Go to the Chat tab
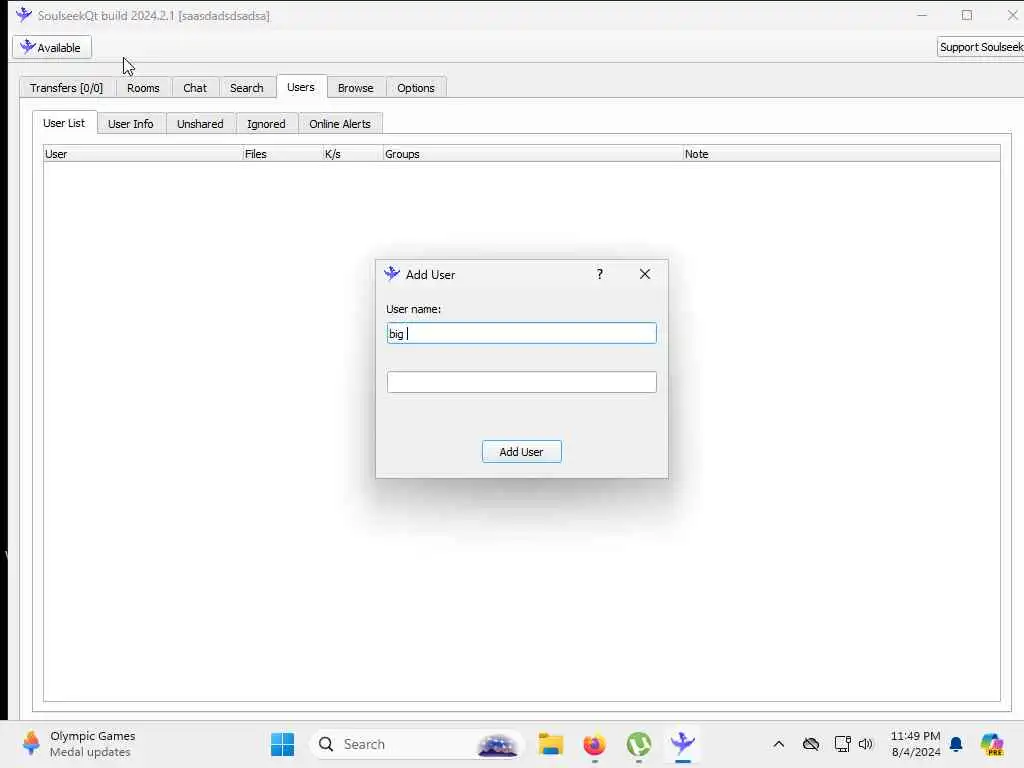This screenshot has width=1024, height=768. (x=195, y=88)
